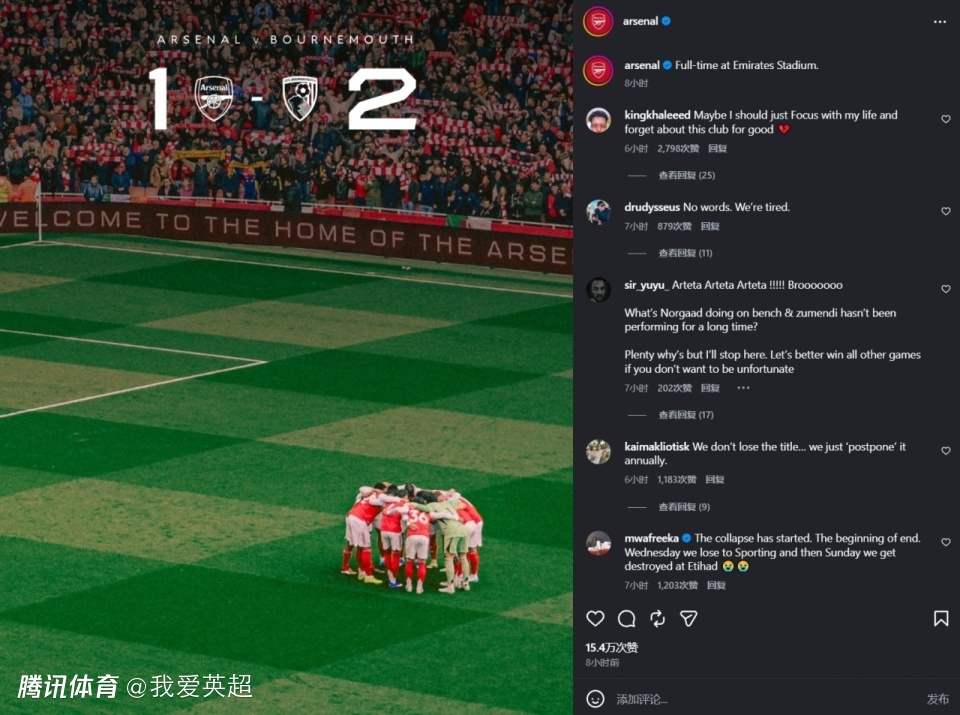Like the post with heart icon
This screenshot has height=715, width=960.
click(595, 618)
